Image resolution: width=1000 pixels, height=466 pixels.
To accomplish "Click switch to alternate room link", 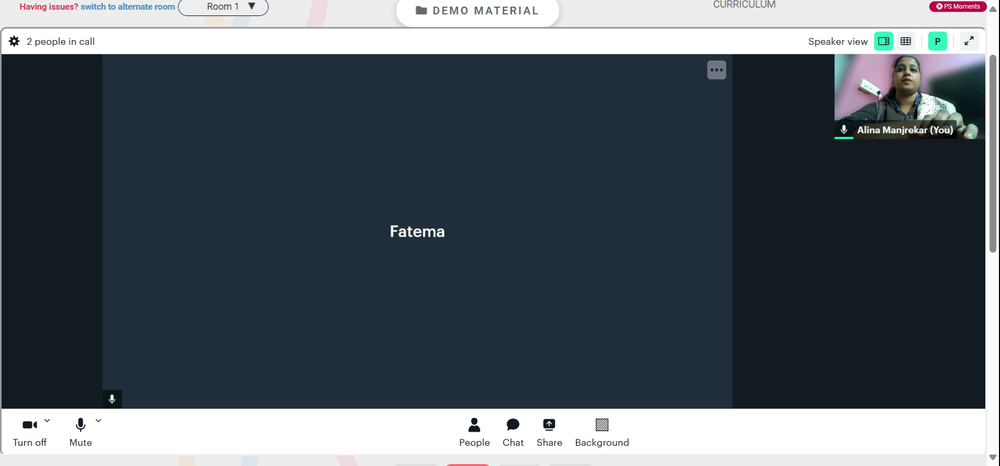I will (x=128, y=7).
